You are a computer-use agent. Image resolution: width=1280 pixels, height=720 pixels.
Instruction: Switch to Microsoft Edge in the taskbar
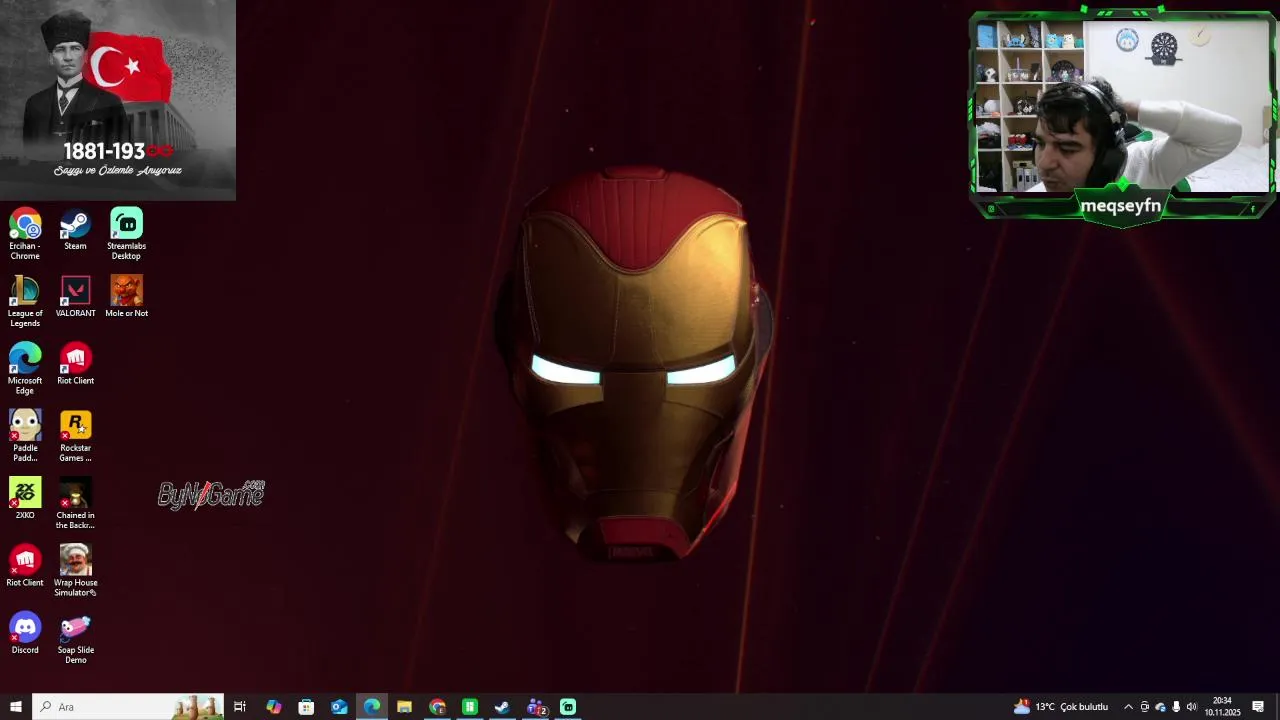[x=372, y=707]
